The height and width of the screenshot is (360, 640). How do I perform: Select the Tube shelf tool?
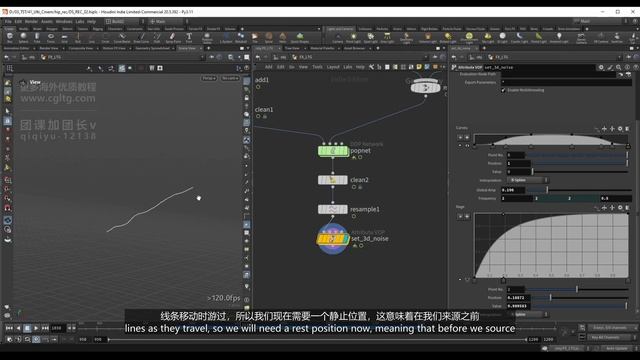tap(37, 38)
